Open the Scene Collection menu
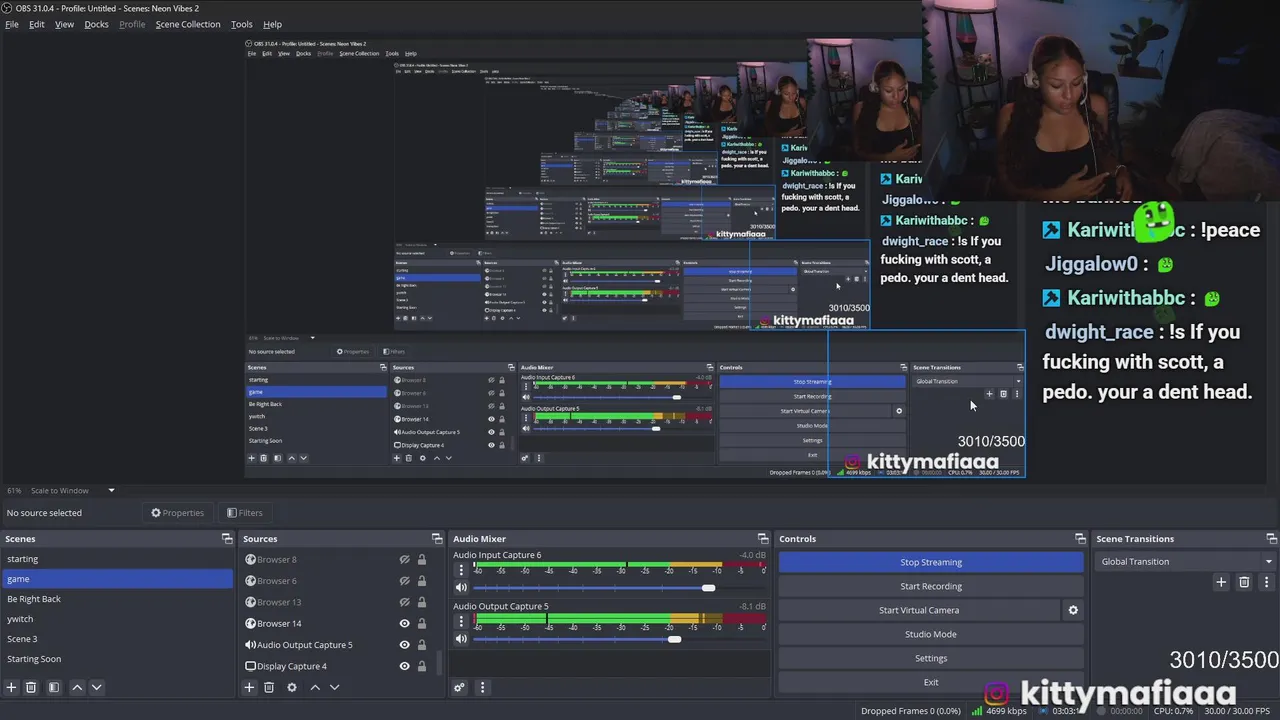This screenshot has height=720, width=1280. coord(188,24)
